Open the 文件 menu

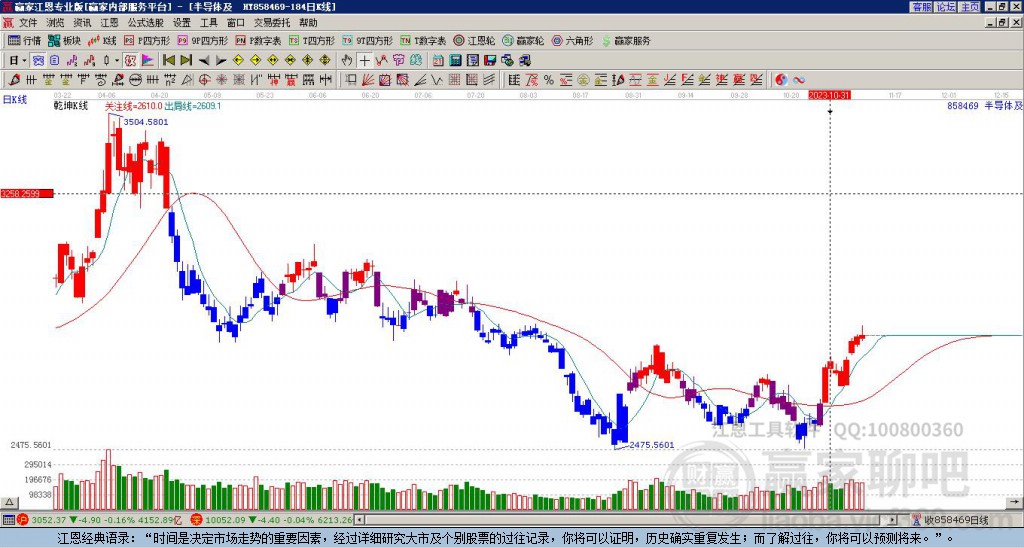click(x=28, y=23)
